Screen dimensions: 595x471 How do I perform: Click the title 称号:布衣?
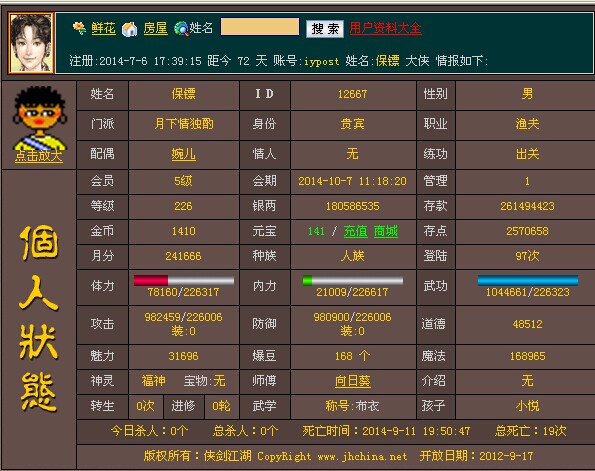click(353, 406)
